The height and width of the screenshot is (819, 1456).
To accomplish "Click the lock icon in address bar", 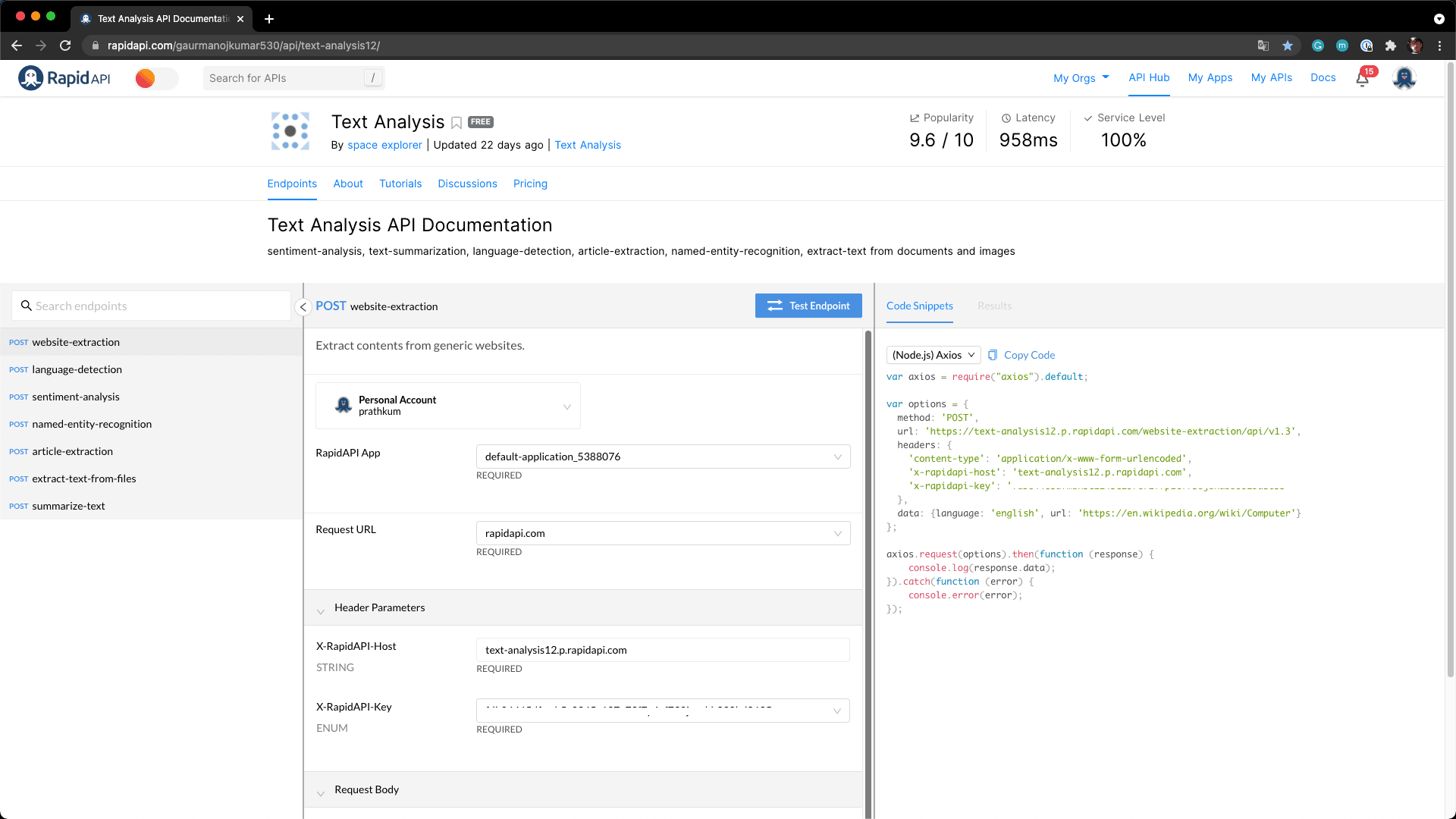I will [96, 45].
